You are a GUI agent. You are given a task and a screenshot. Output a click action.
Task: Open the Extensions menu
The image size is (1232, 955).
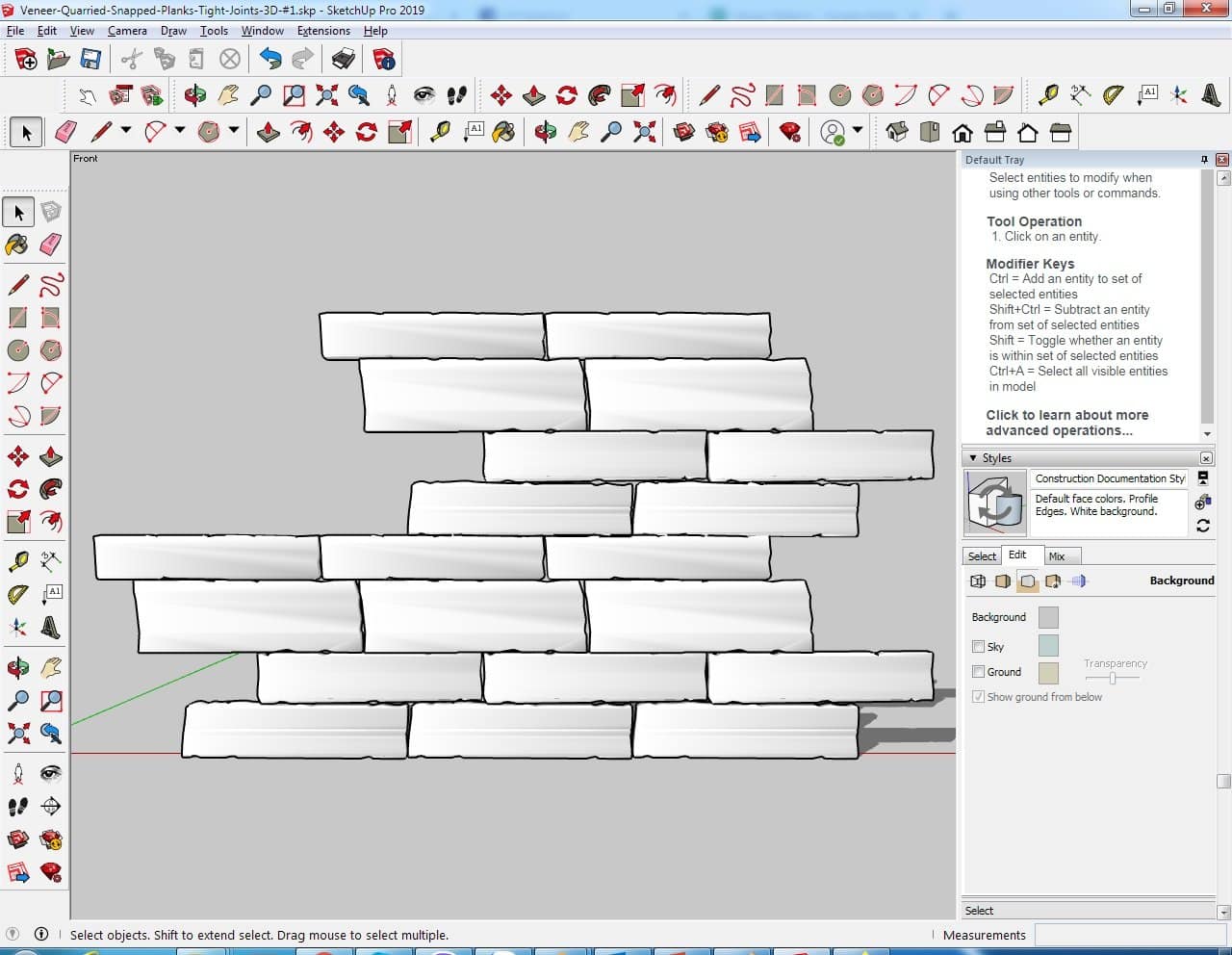click(322, 31)
